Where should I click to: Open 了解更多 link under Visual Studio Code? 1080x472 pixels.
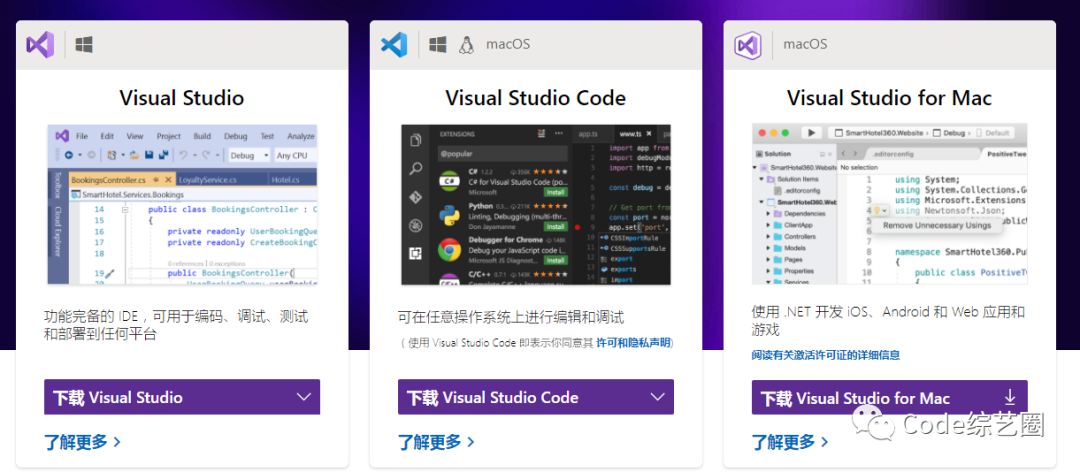coord(436,442)
